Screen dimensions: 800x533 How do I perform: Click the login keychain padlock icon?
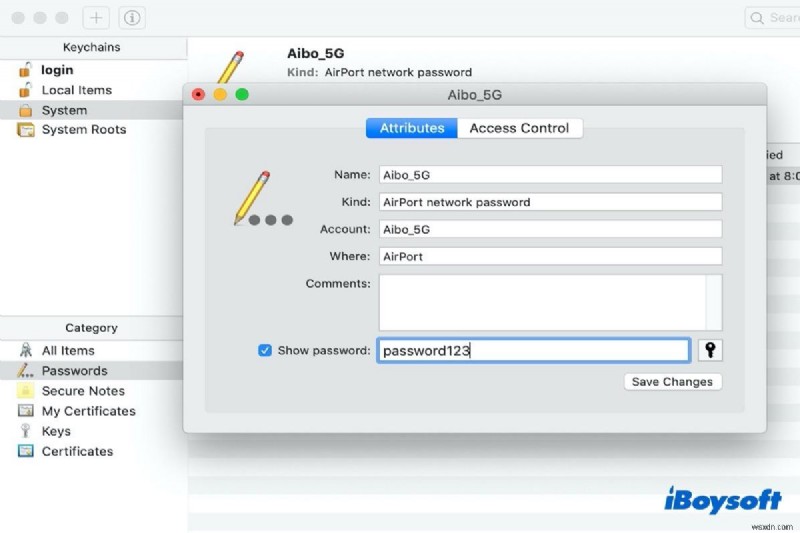coord(25,69)
